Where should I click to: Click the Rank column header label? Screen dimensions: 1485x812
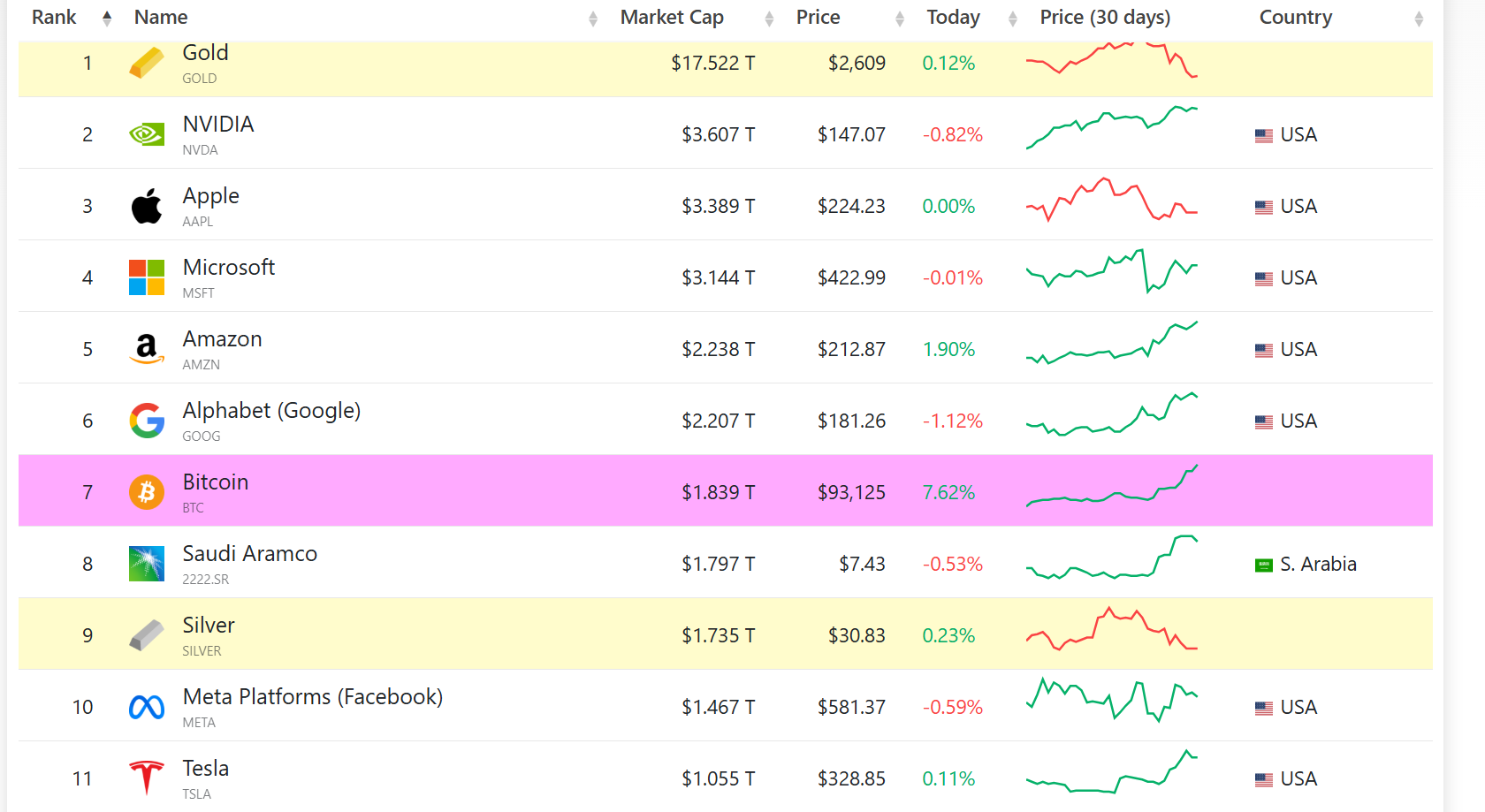pos(54,17)
